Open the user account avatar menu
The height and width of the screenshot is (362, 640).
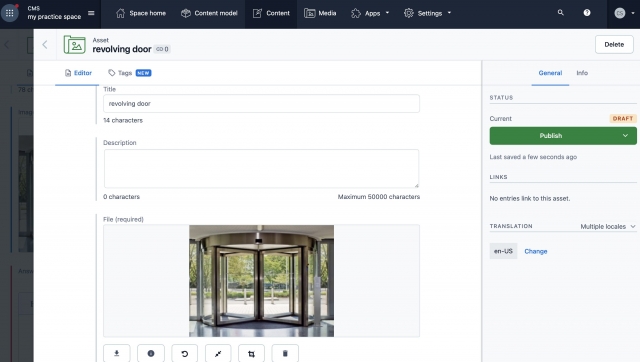click(x=624, y=13)
